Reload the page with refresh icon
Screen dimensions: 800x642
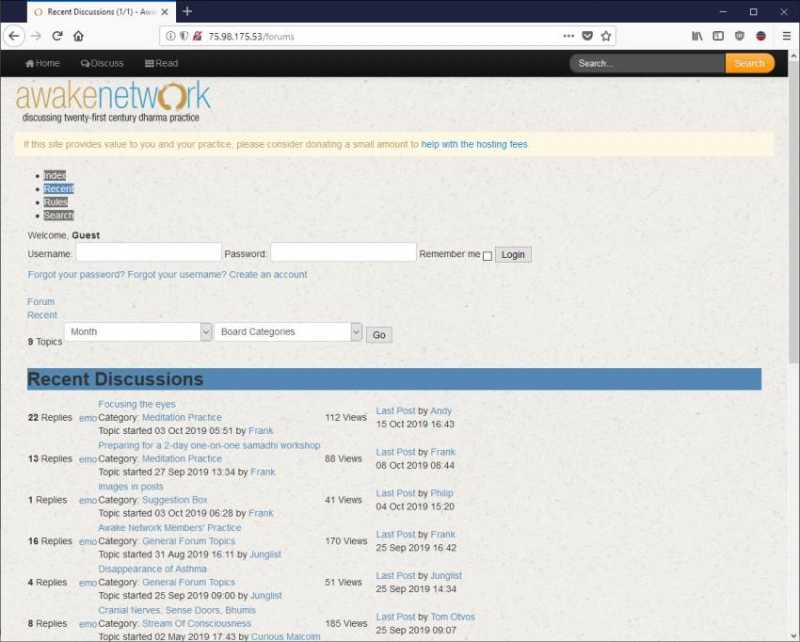point(57,36)
